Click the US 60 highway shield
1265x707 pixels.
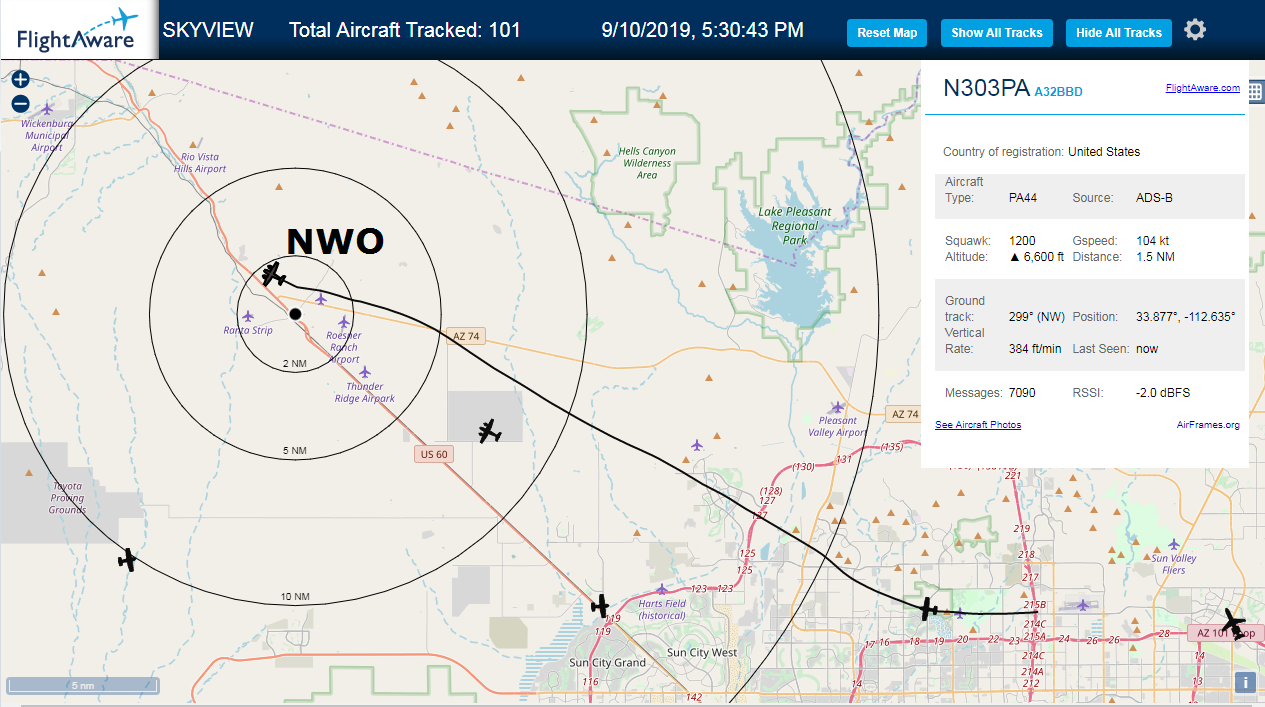pos(434,454)
